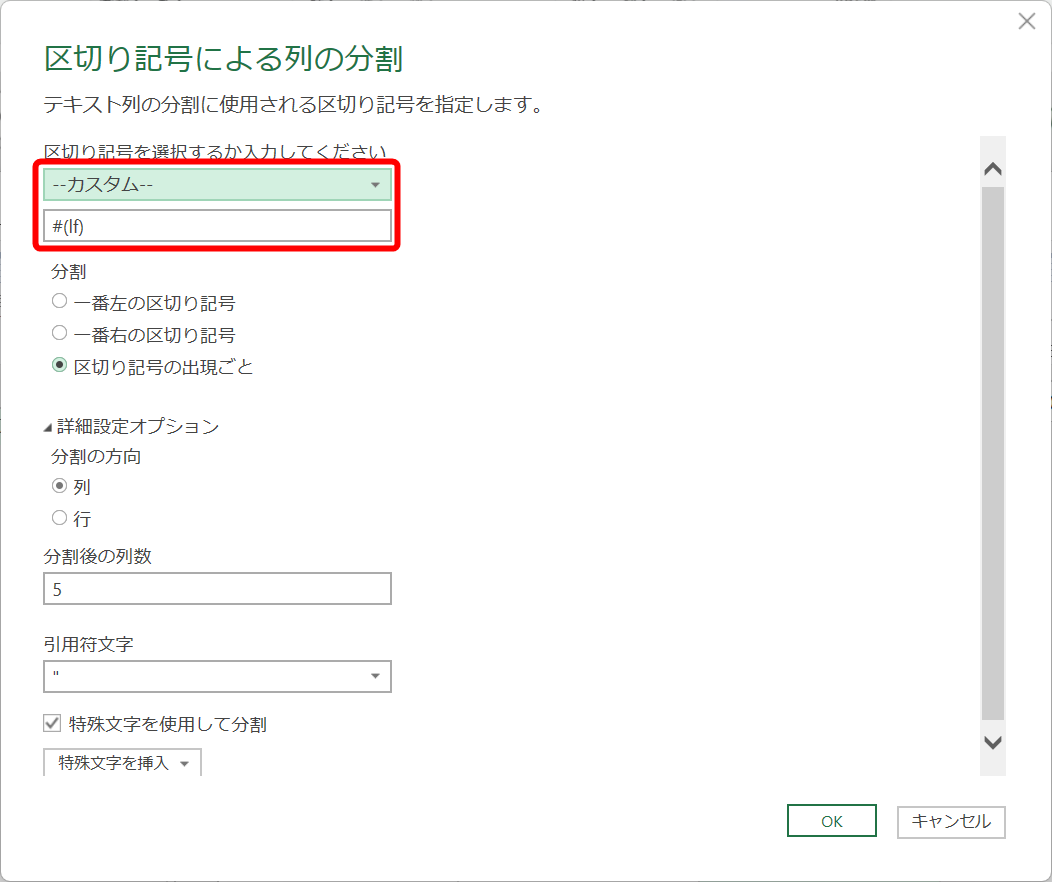Open the 引用符文字 quote character dropdown
This screenshot has height=882, width=1052.
tap(217, 677)
